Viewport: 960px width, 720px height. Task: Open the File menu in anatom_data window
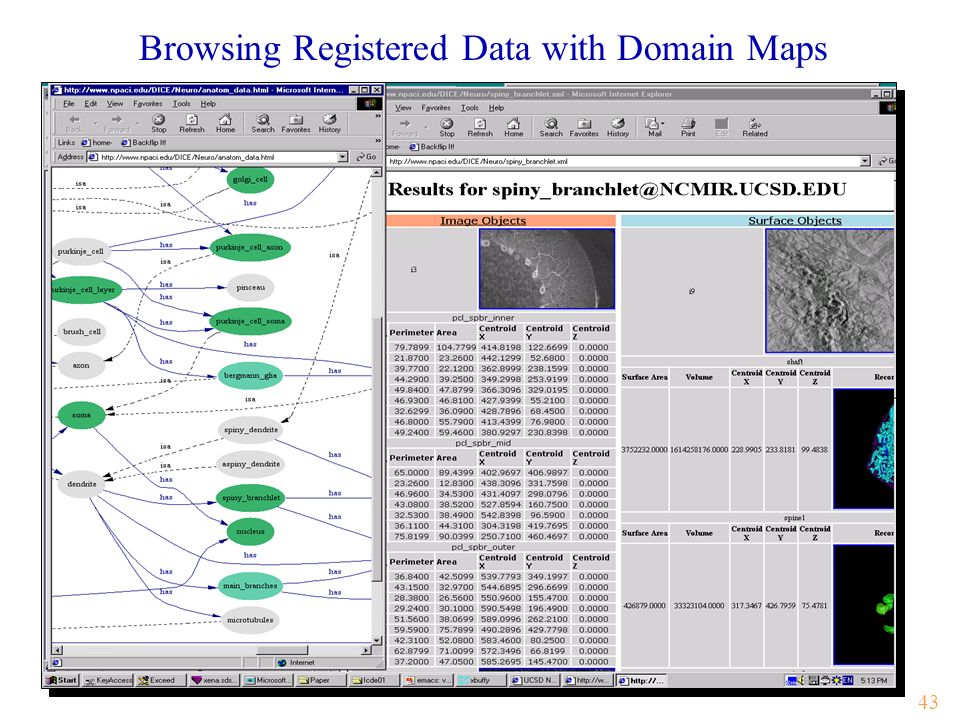point(69,104)
